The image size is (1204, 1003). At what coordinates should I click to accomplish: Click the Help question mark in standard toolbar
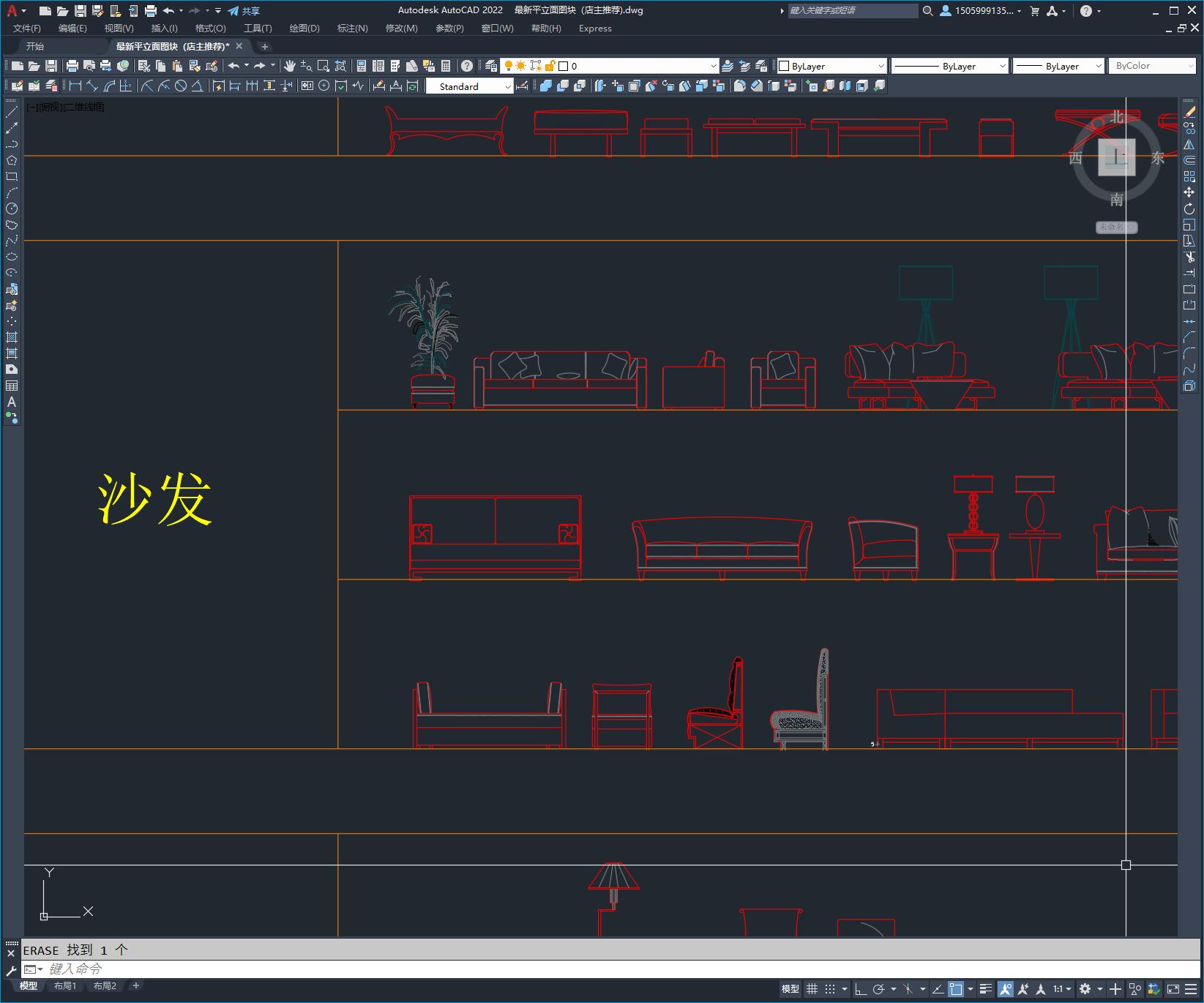click(467, 66)
